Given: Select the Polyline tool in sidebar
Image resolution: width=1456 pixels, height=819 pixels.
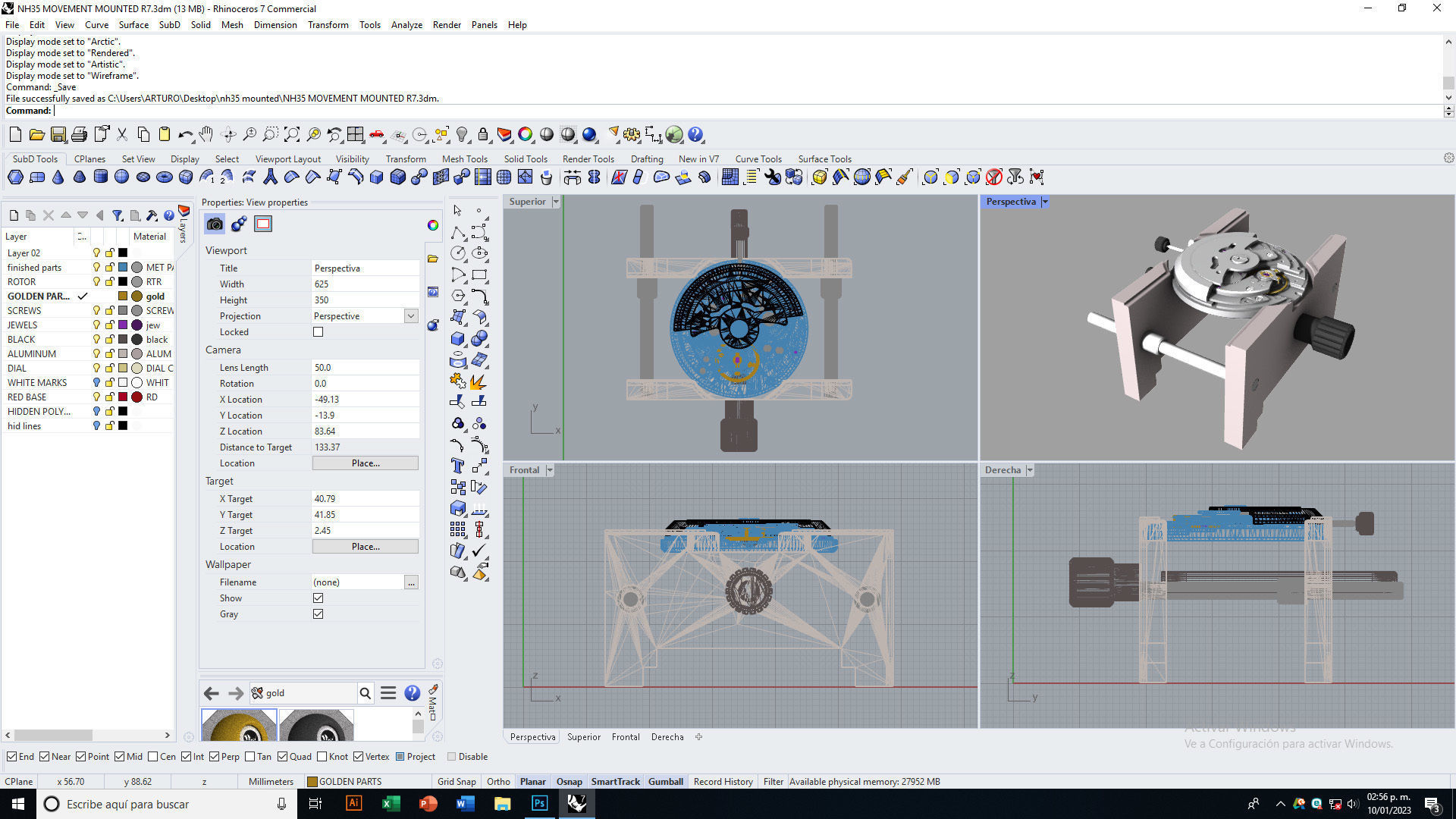Looking at the screenshot, I should tap(458, 232).
